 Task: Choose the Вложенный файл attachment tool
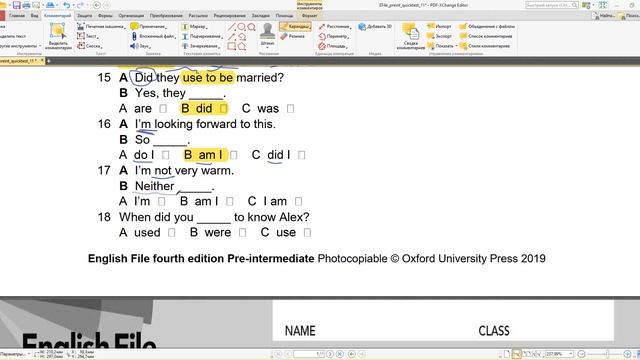(153, 36)
